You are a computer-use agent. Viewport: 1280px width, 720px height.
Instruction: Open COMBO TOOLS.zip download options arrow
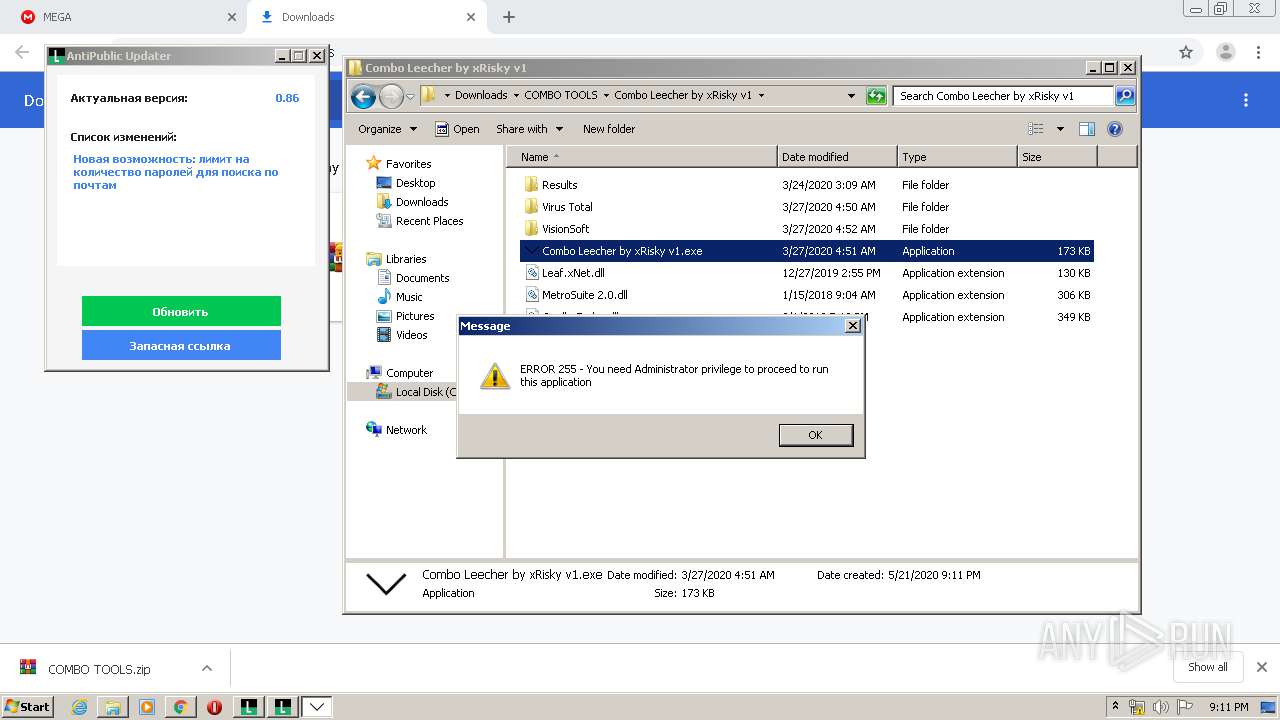coord(207,668)
